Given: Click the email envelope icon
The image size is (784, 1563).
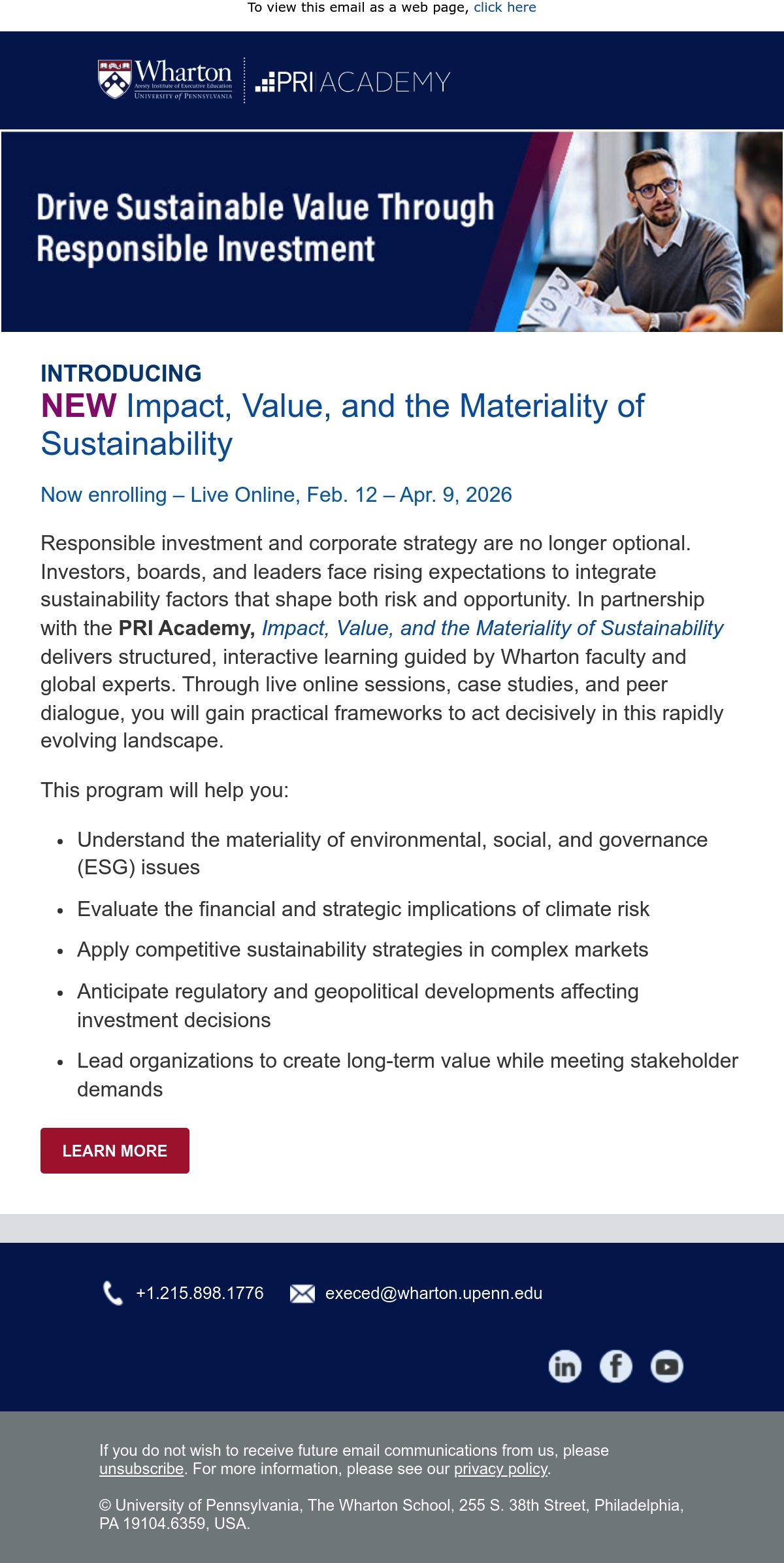Looking at the screenshot, I should 302,1293.
